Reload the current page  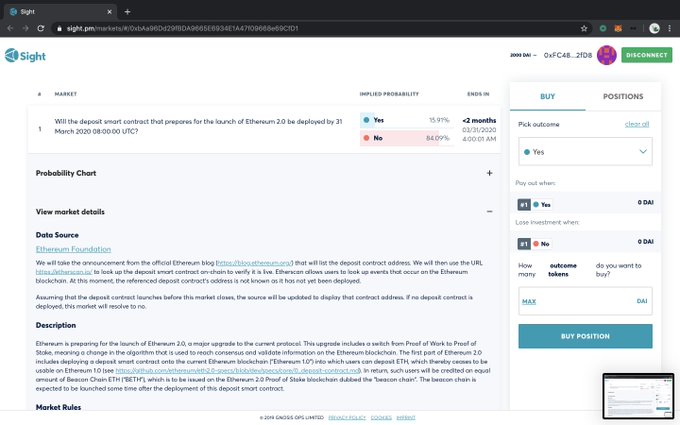point(41,28)
